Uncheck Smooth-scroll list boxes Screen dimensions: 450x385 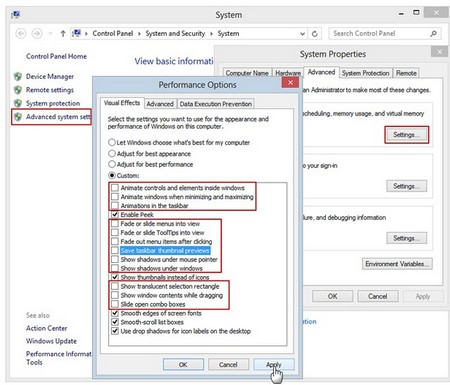click(115, 322)
